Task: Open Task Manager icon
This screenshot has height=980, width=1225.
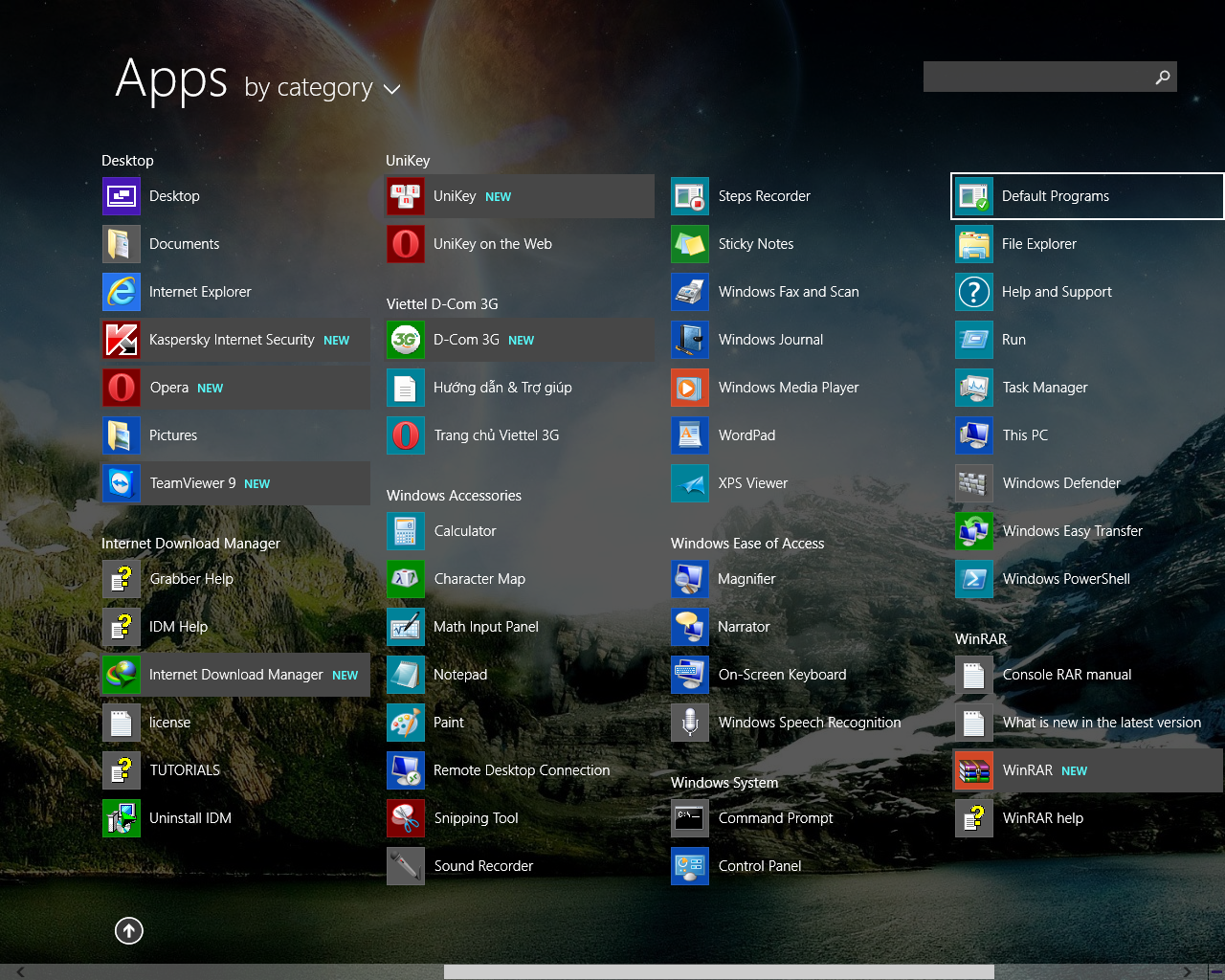Action: point(974,388)
